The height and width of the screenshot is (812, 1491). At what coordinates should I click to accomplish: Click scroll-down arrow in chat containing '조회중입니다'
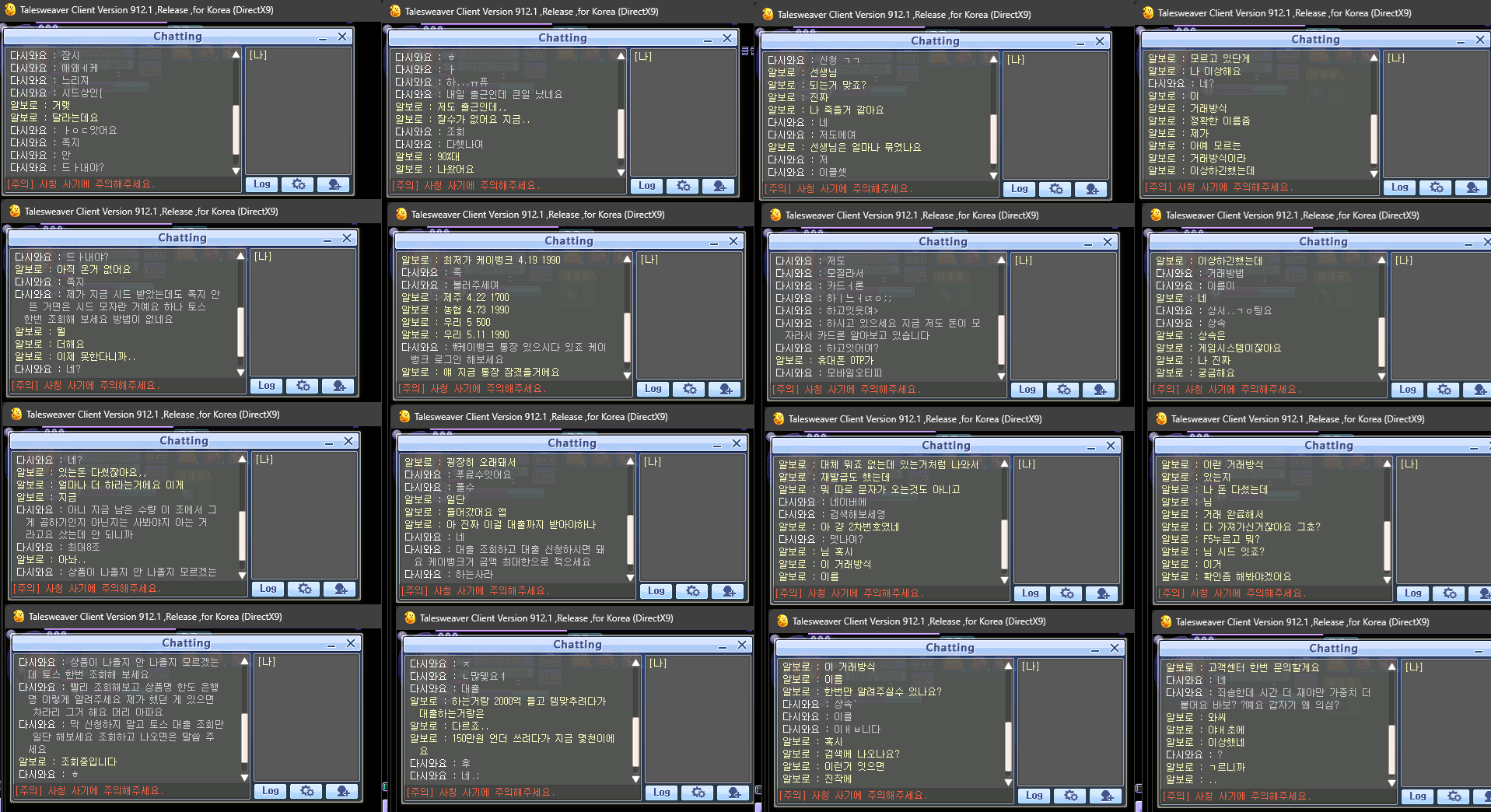(244, 777)
